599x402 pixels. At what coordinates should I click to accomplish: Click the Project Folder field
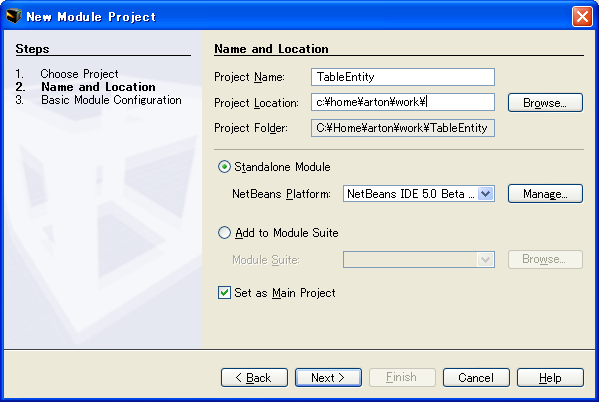click(x=403, y=128)
